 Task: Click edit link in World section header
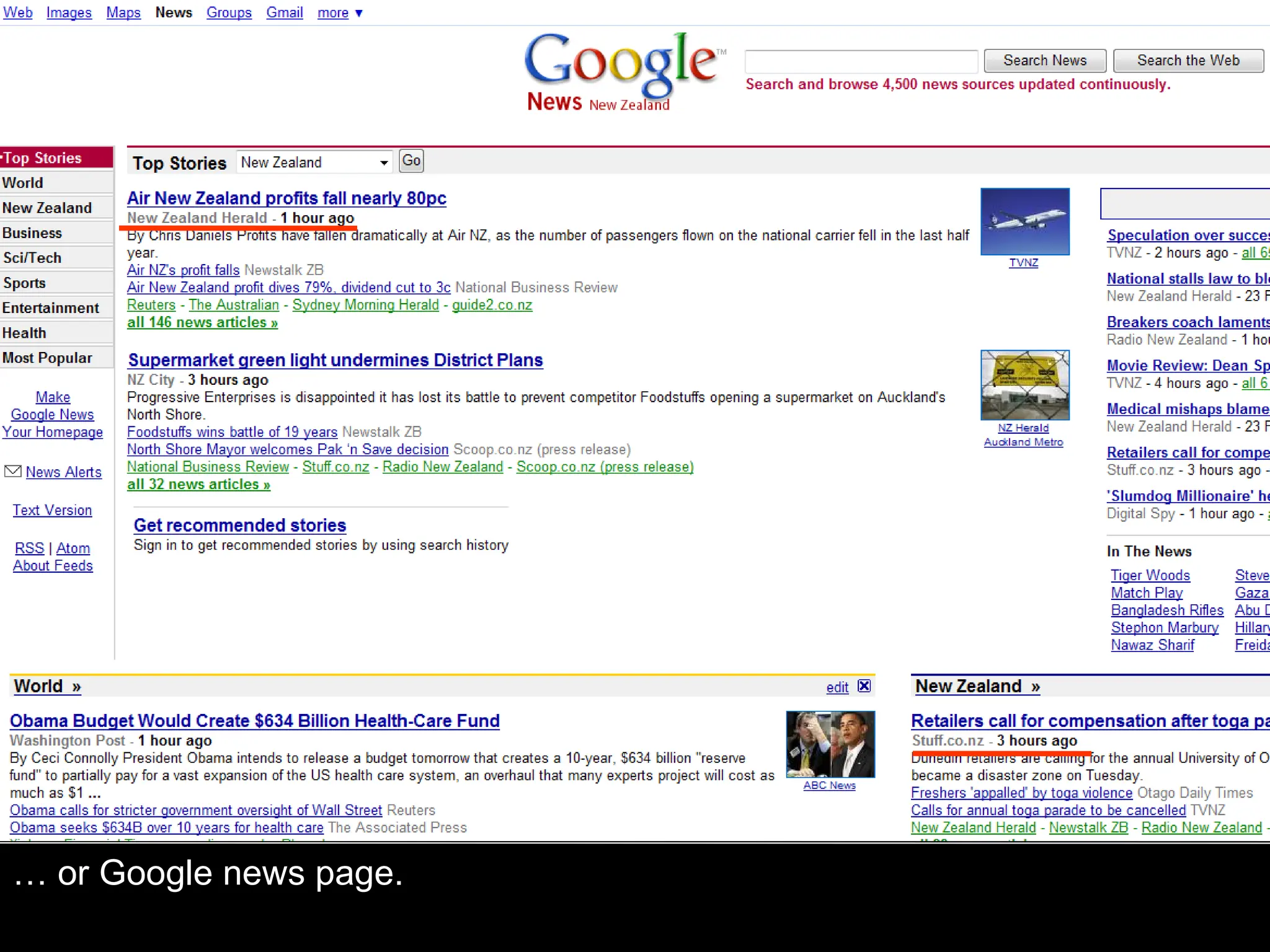(837, 687)
